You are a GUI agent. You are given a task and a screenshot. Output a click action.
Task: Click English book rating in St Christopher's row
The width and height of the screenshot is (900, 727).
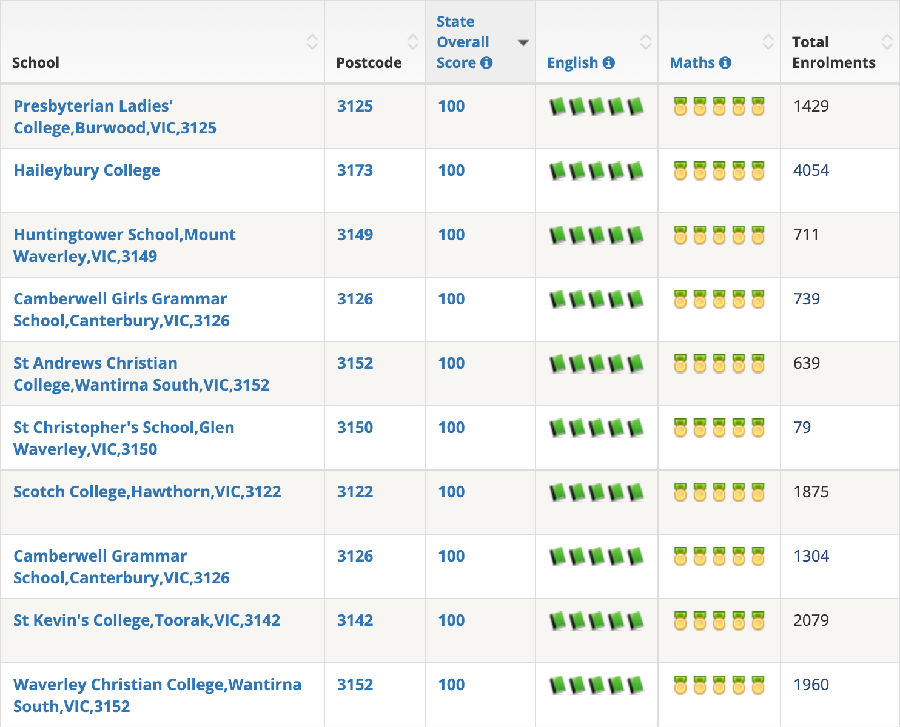[x=596, y=427]
